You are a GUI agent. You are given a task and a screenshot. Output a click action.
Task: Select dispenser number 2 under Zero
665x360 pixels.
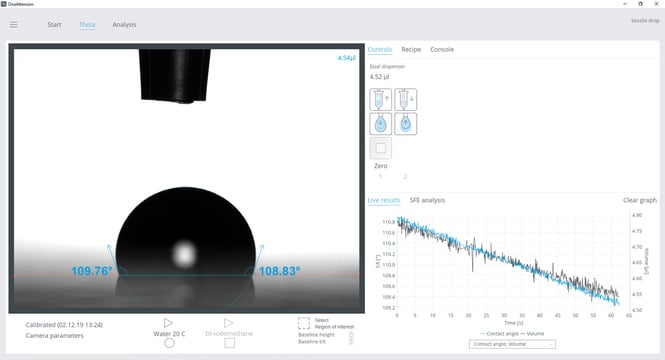(405, 176)
